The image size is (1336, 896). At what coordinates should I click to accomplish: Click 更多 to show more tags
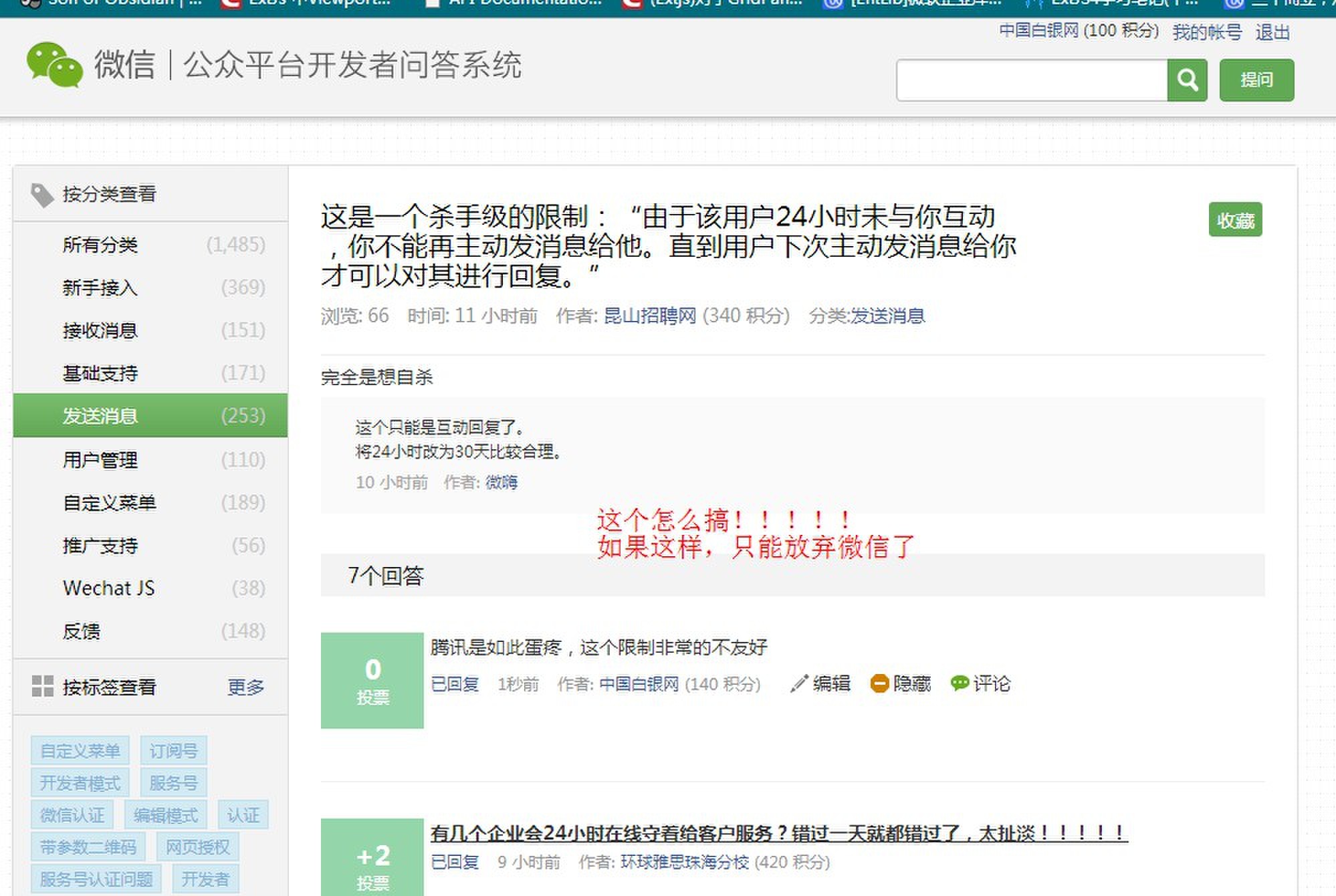coord(245,687)
